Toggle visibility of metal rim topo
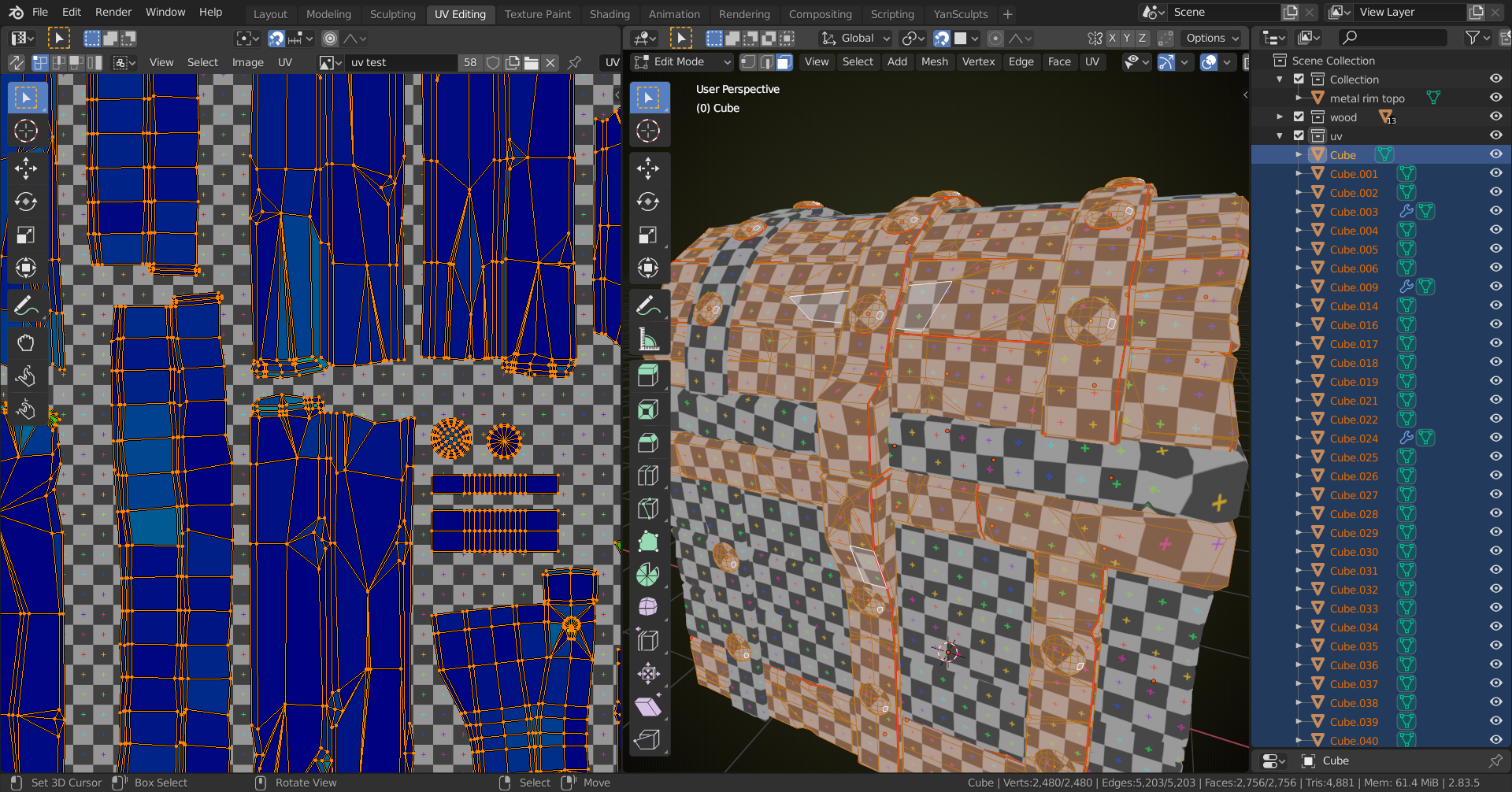This screenshot has width=1512, height=792. (1495, 98)
